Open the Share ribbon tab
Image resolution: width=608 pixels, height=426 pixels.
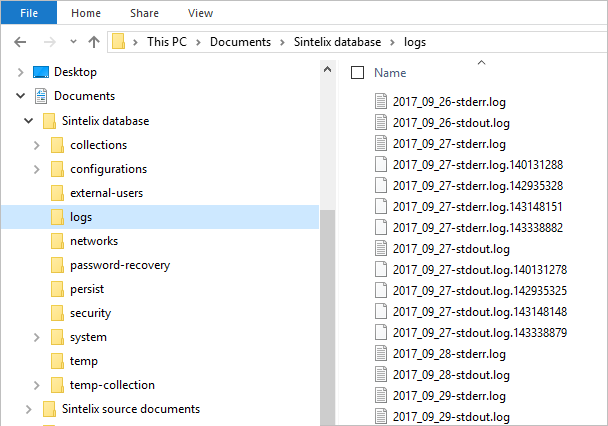[146, 13]
